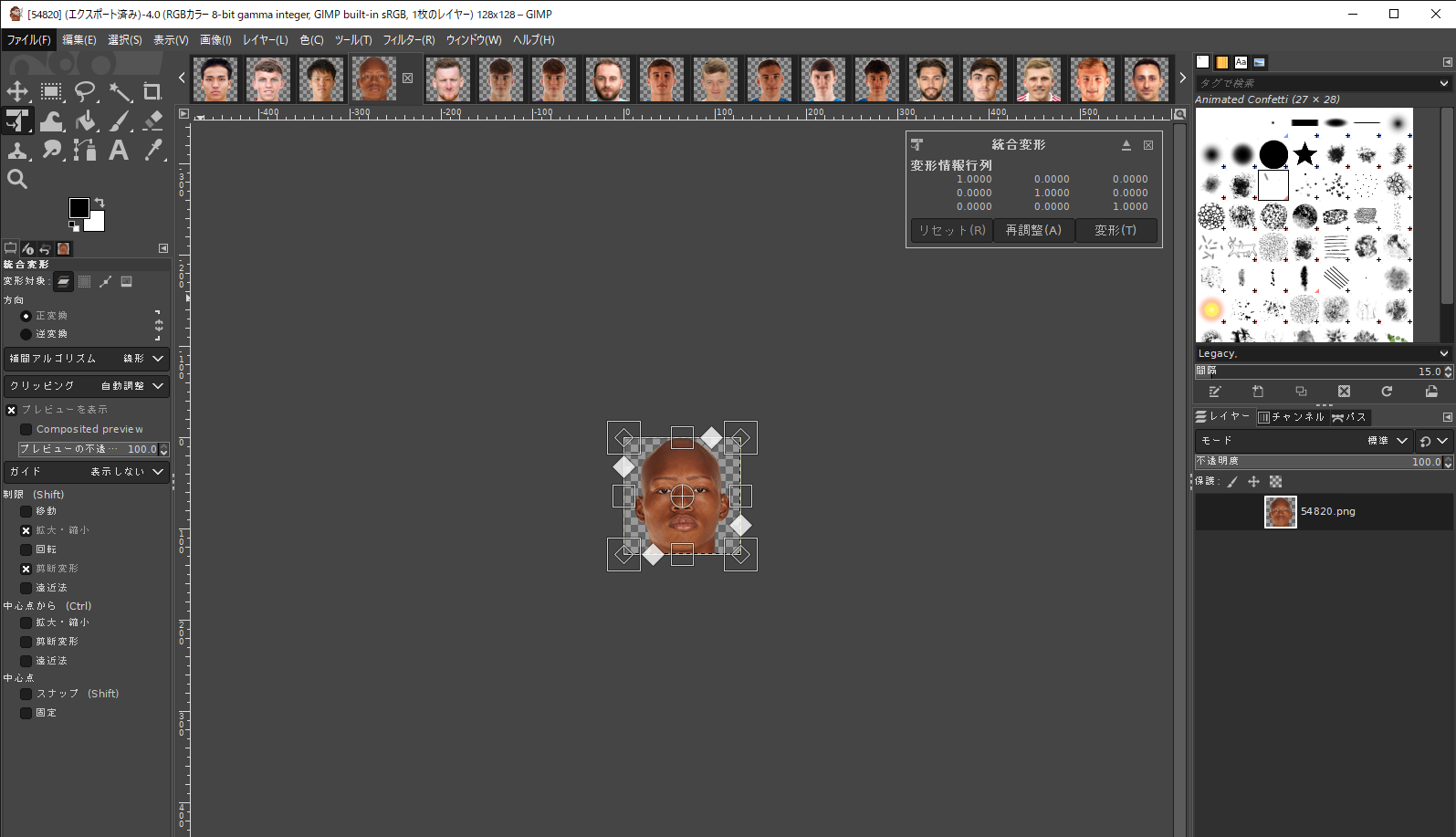Open the Legacy brush folder dropdown
1456x837 pixels.
[1323, 353]
